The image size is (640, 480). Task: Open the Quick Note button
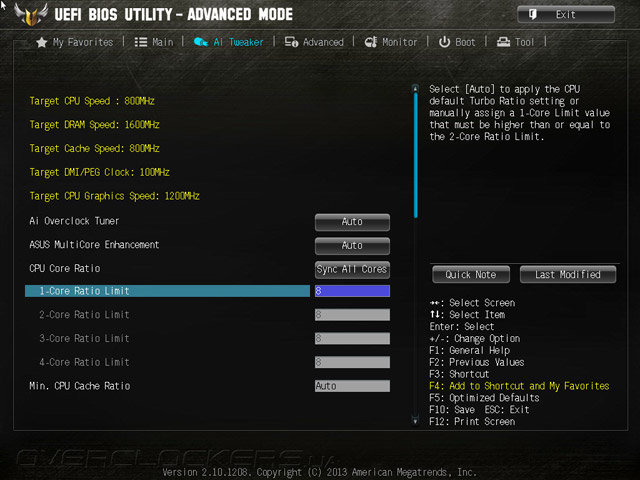click(471, 274)
